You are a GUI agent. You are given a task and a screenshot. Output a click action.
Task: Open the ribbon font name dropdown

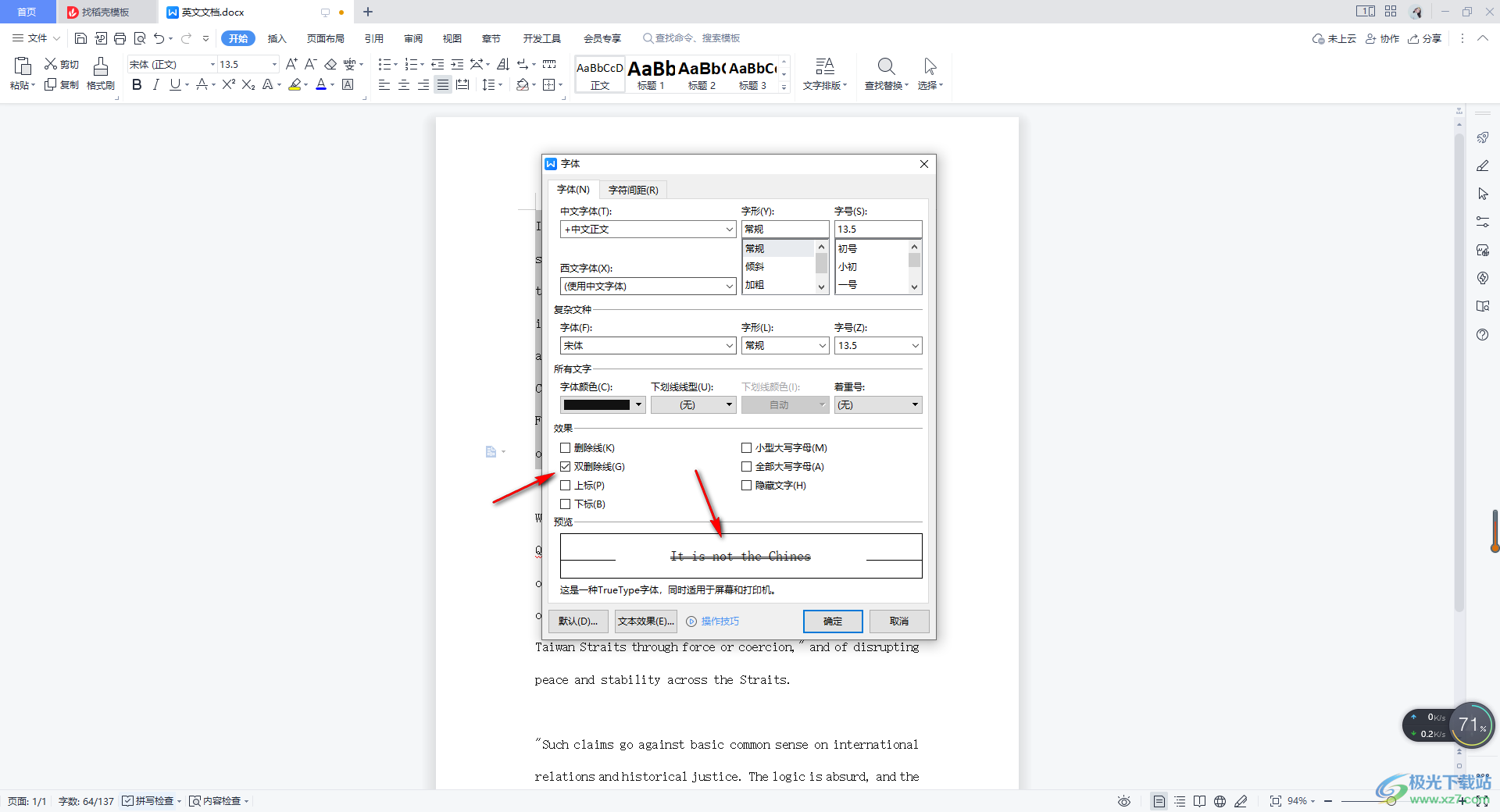[212, 65]
